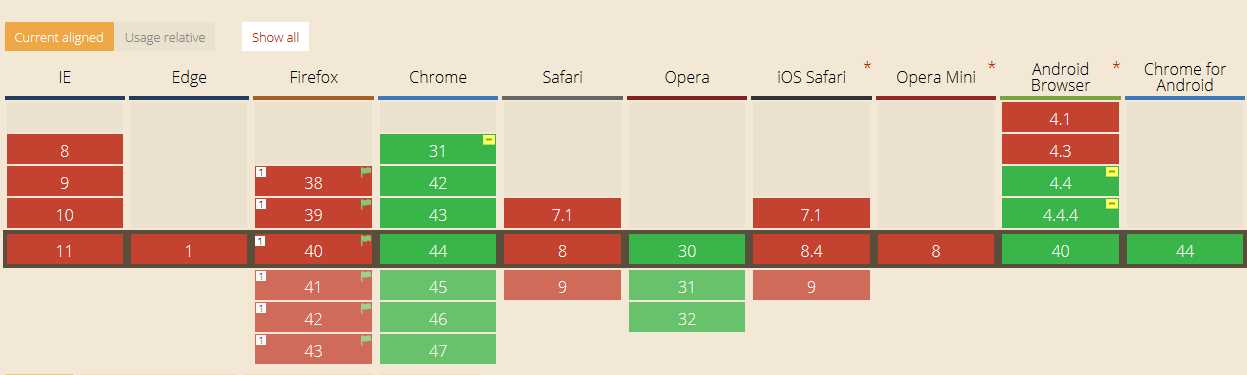Click the flag icon on Firefox 40

point(366,241)
